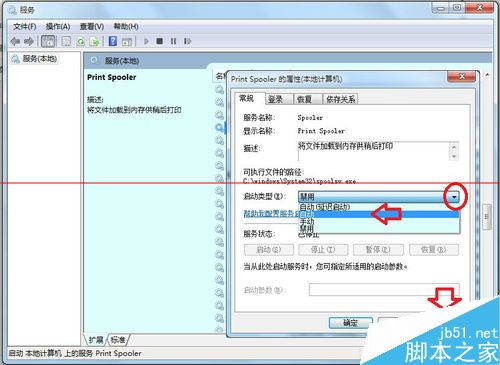Choose 自动(延迟启动) in startup type list
The width and height of the screenshot is (500, 365).
click(x=379, y=207)
